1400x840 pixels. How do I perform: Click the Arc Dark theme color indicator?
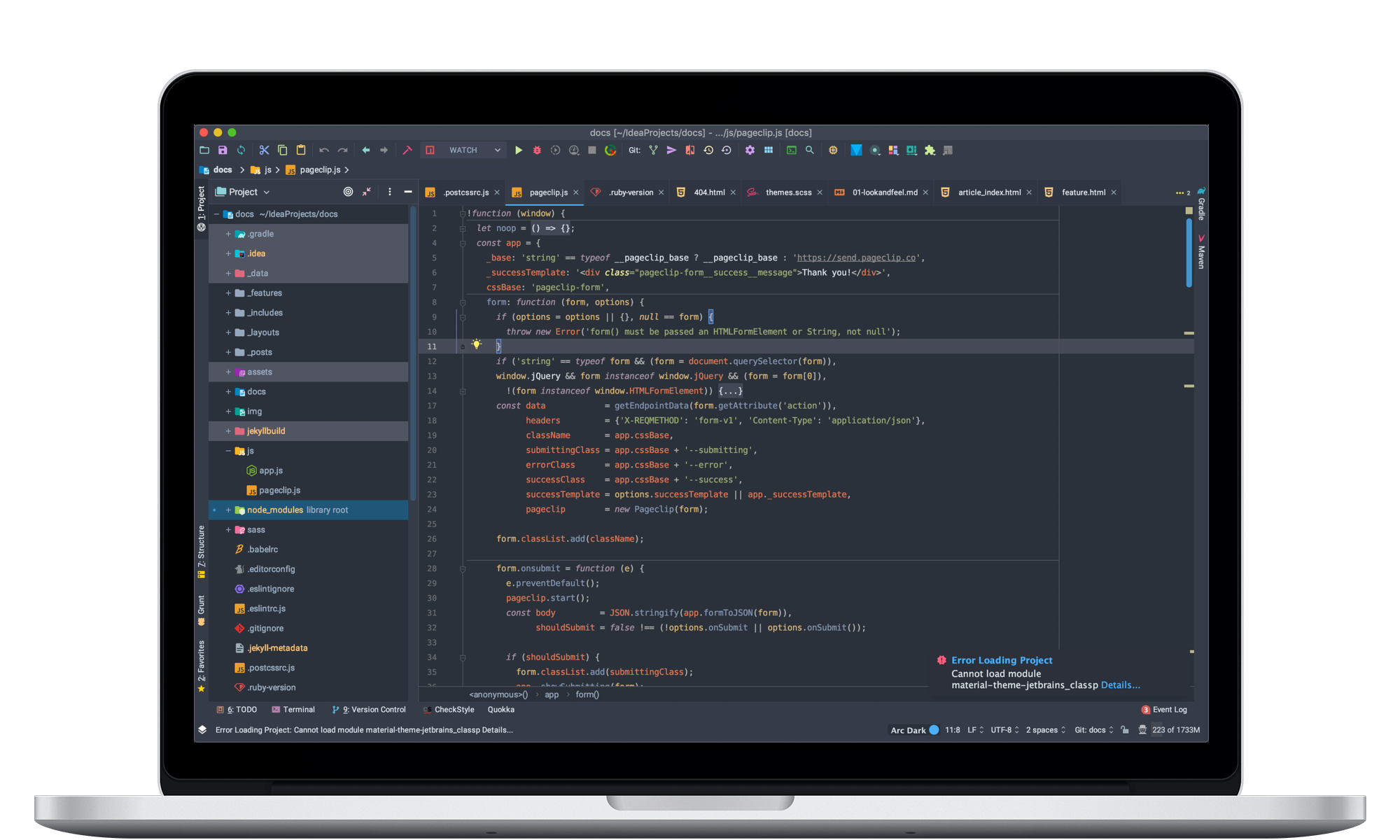click(934, 729)
